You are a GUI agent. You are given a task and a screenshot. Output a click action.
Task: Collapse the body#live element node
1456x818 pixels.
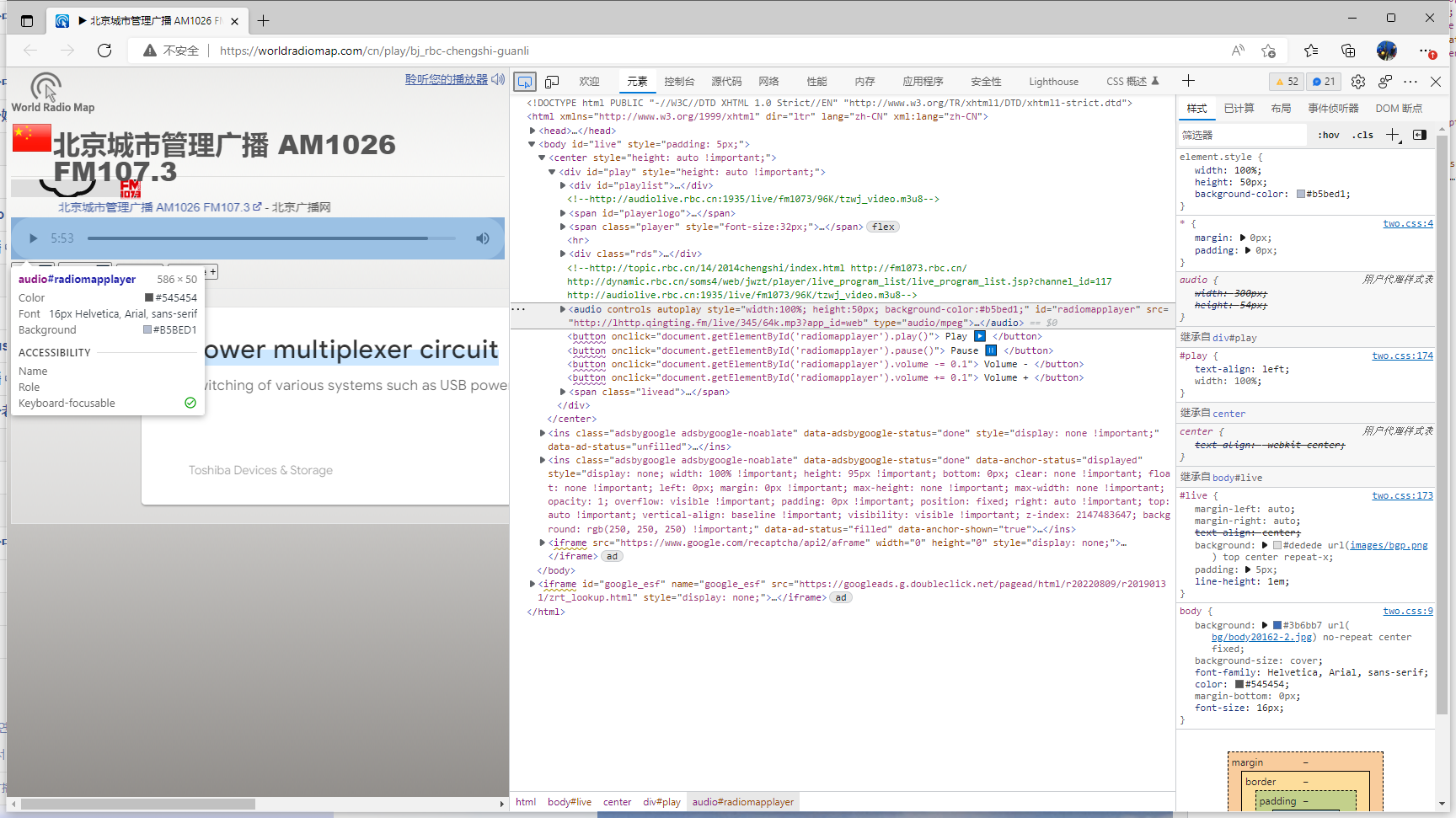pos(532,144)
